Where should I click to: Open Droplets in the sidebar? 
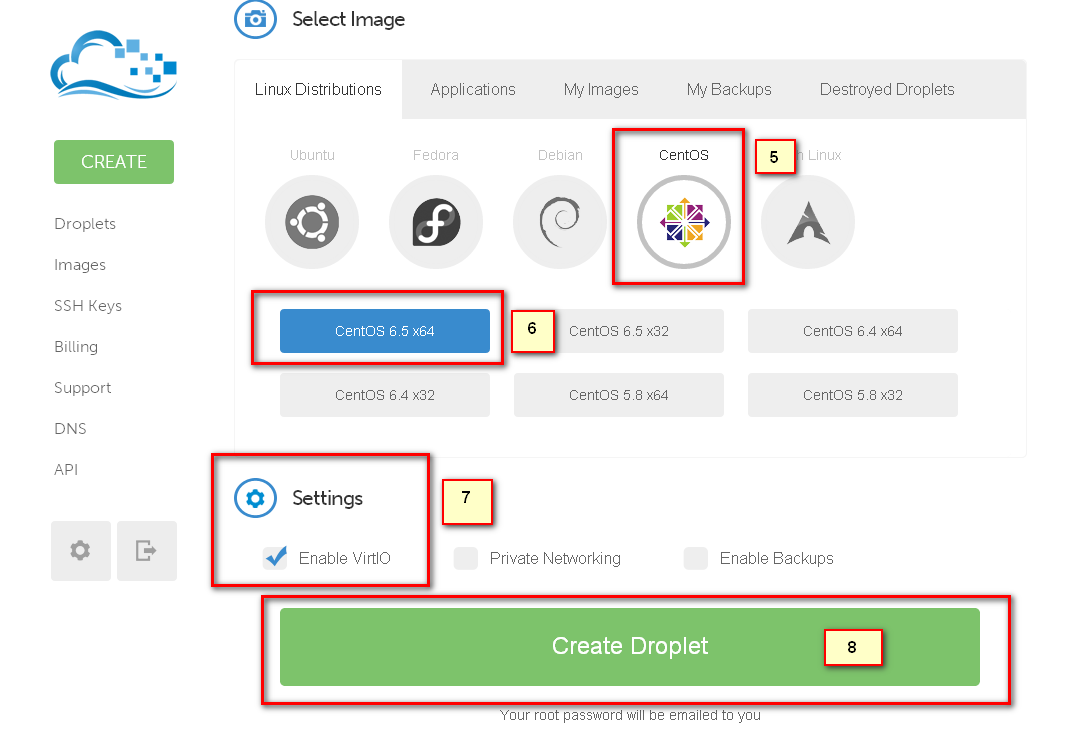click(85, 224)
